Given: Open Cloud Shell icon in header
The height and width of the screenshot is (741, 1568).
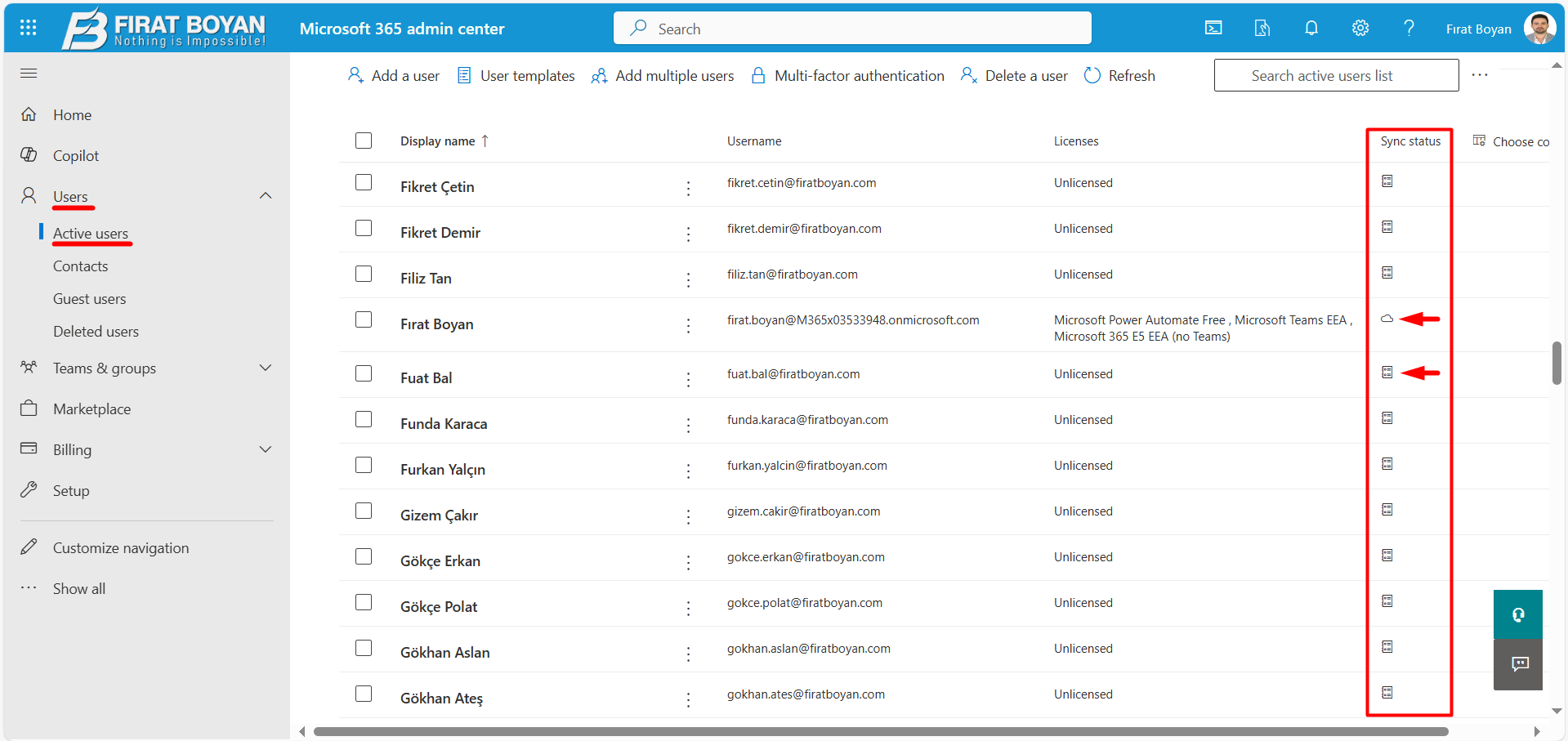Looking at the screenshot, I should click(x=1213, y=29).
